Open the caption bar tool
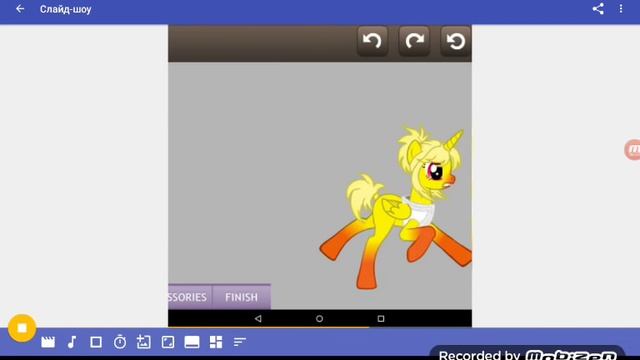This screenshot has width=640, height=360. point(192,342)
